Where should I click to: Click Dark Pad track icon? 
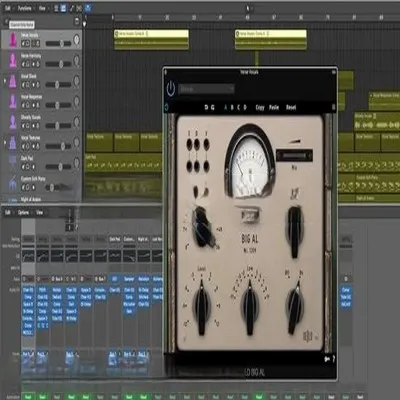(13, 163)
